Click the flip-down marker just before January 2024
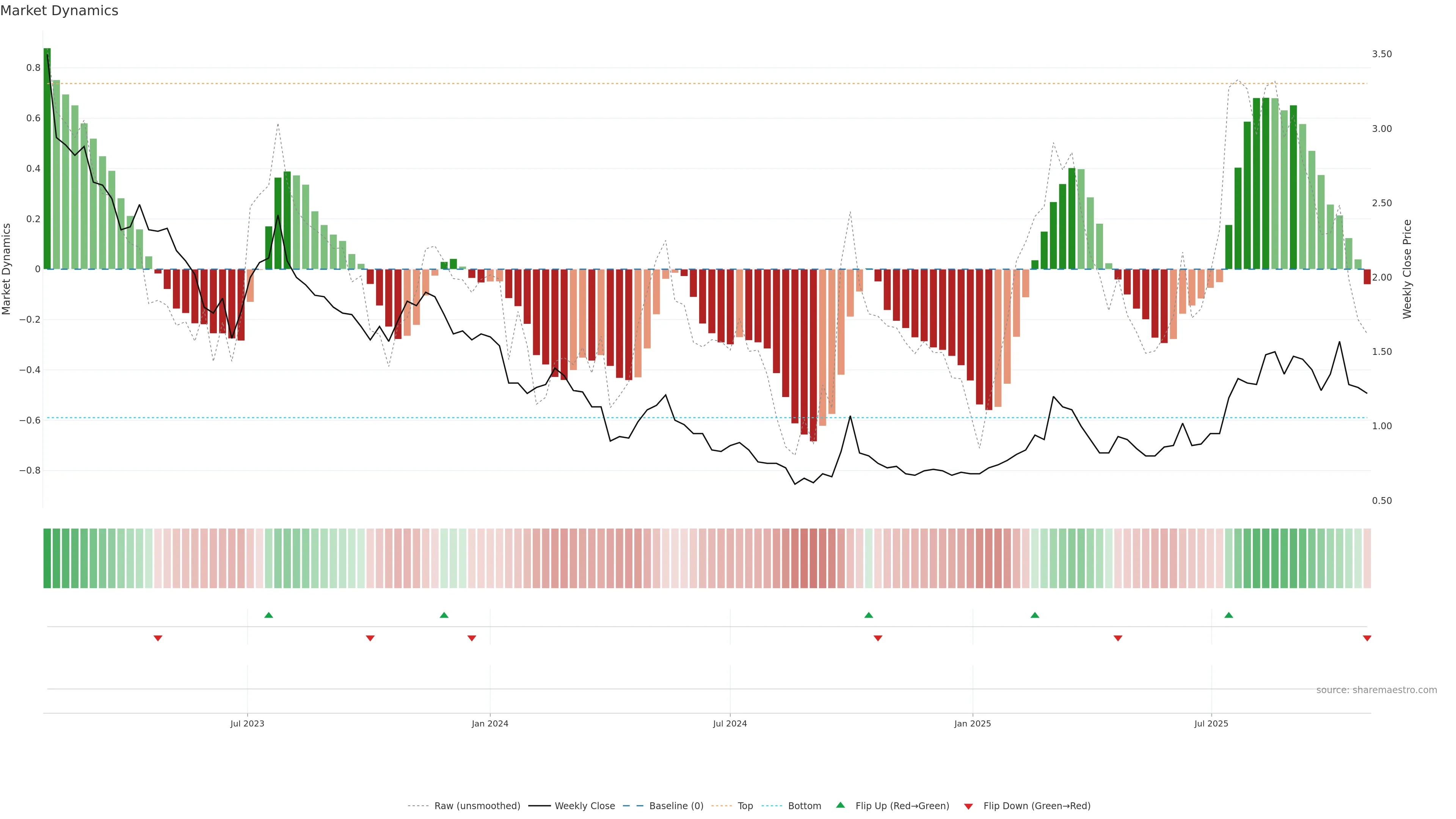 click(x=471, y=638)
